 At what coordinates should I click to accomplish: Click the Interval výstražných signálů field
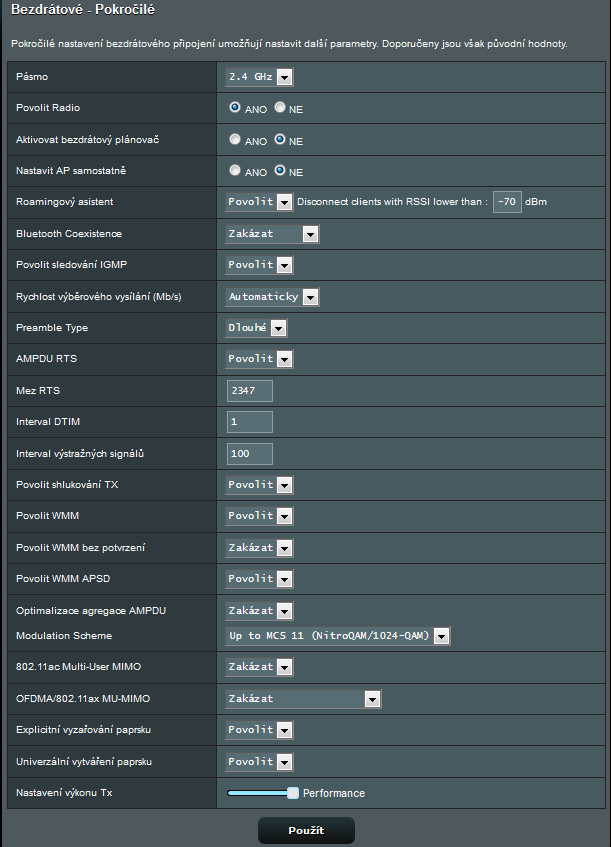250,454
